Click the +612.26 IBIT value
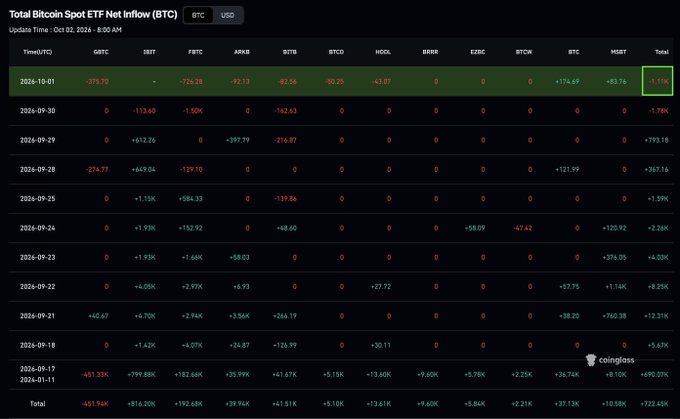Screen dimensions: 680x419 tap(144, 141)
